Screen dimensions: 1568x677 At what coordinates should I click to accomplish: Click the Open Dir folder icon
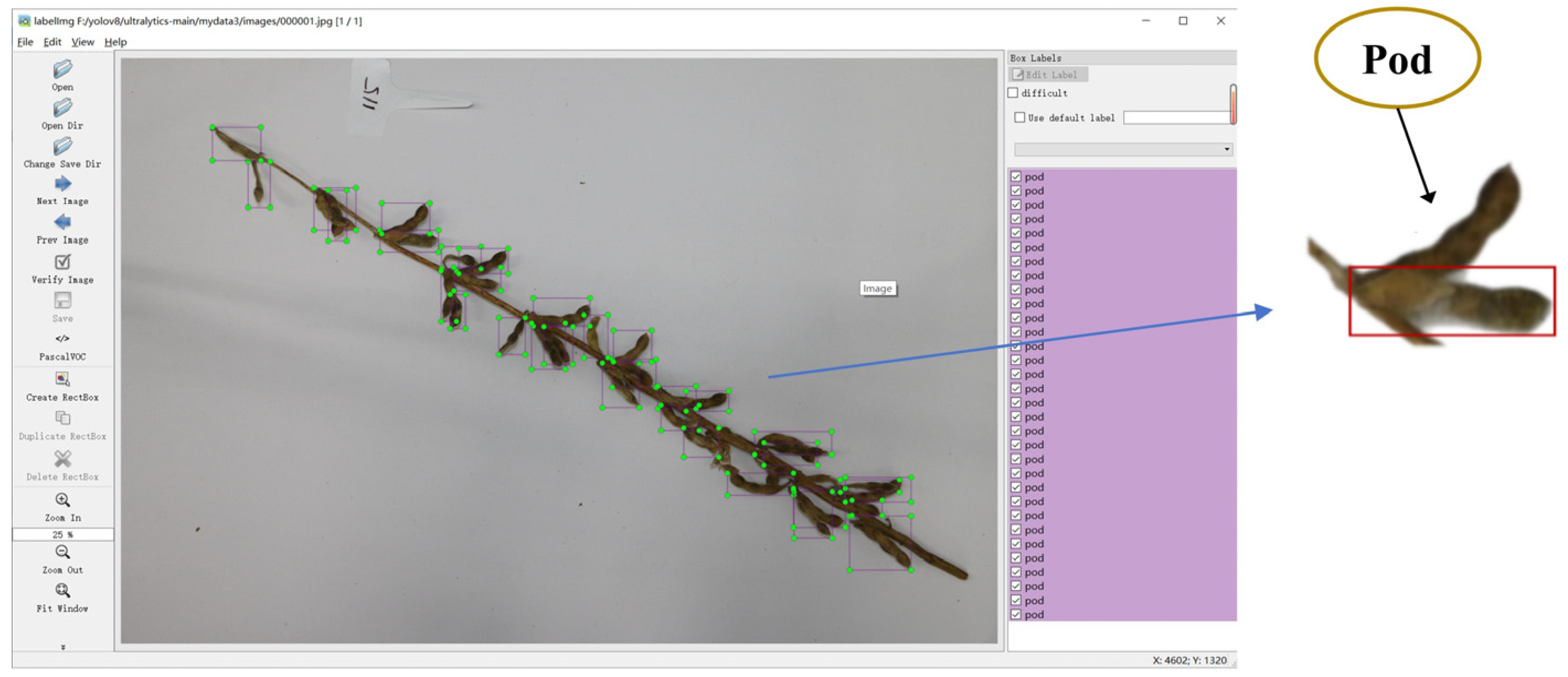(x=62, y=108)
